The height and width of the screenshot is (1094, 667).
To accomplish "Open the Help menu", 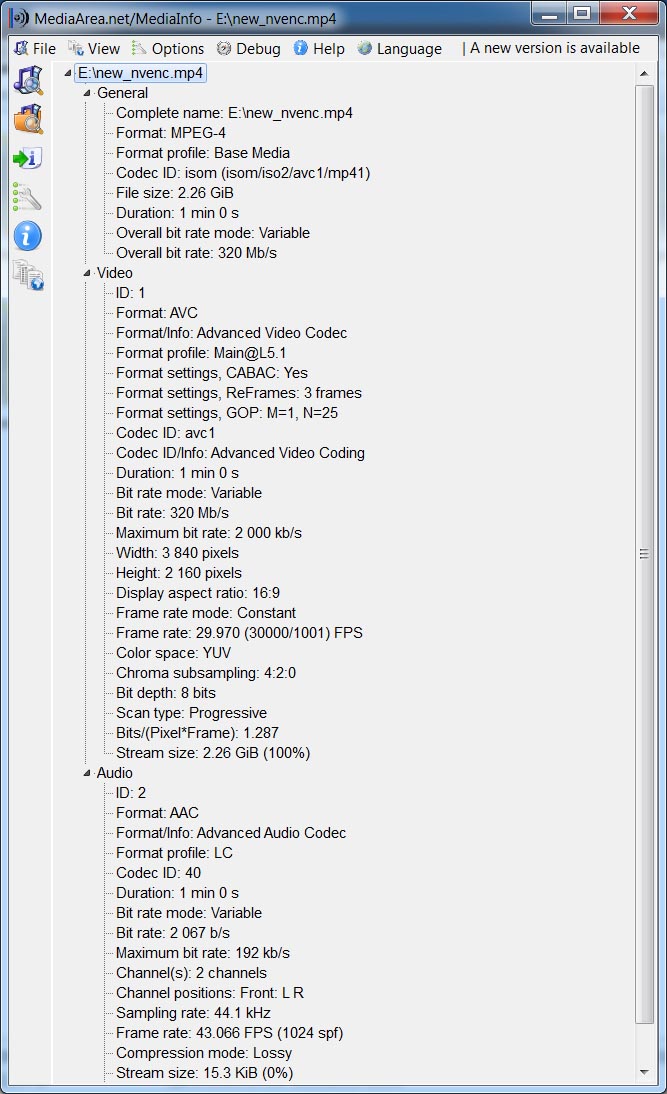I will click(319, 49).
